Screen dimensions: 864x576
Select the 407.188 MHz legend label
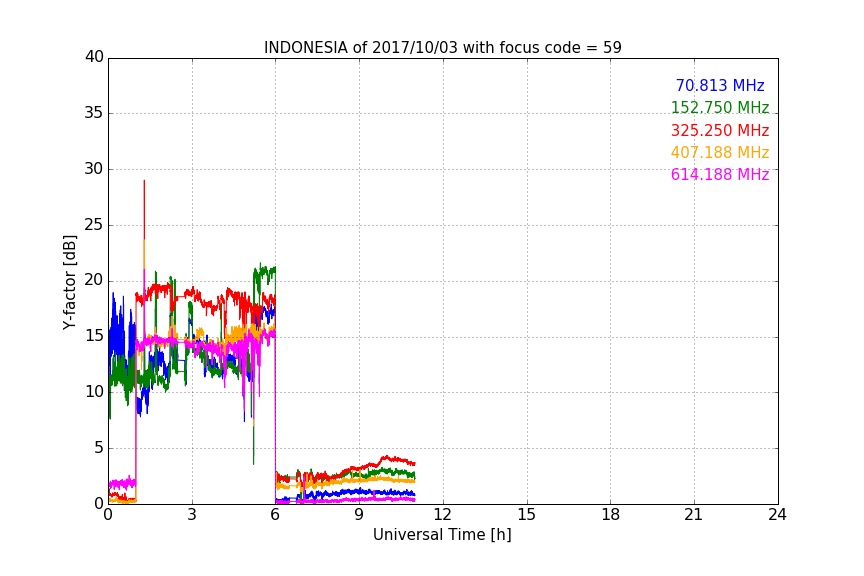(x=720, y=152)
